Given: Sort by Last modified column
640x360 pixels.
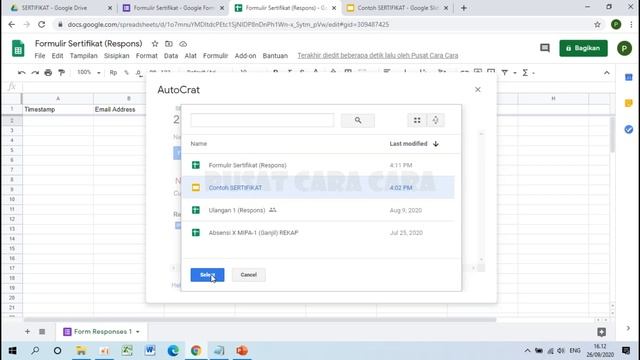Looking at the screenshot, I should 414,144.
